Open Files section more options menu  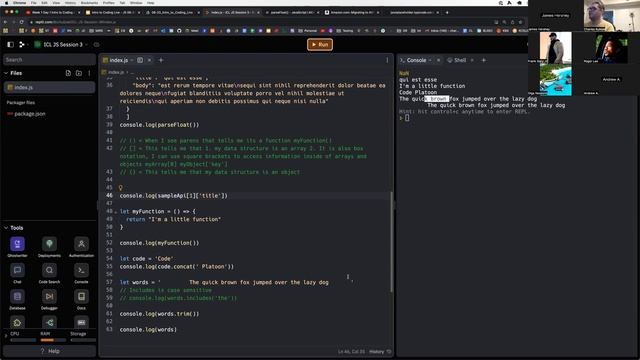(89, 73)
